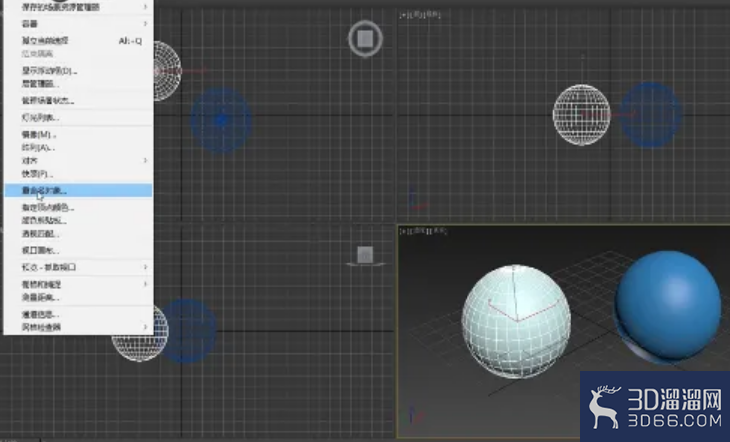The height and width of the screenshot is (442, 730).
Task: Select the white wireframe sphere in perspective view
Action: coord(516,321)
